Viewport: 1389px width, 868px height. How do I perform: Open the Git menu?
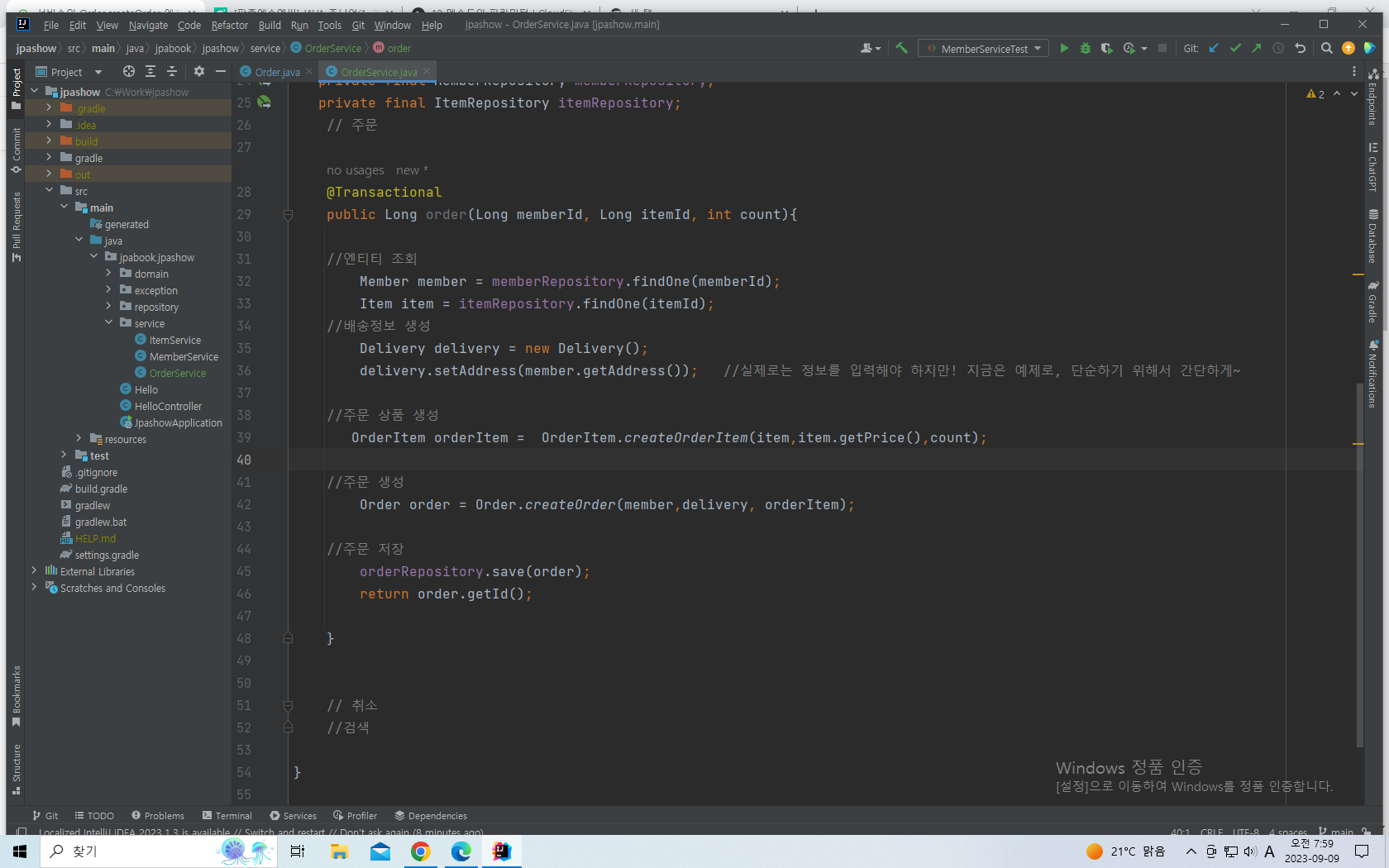click(x=358, y=25)
